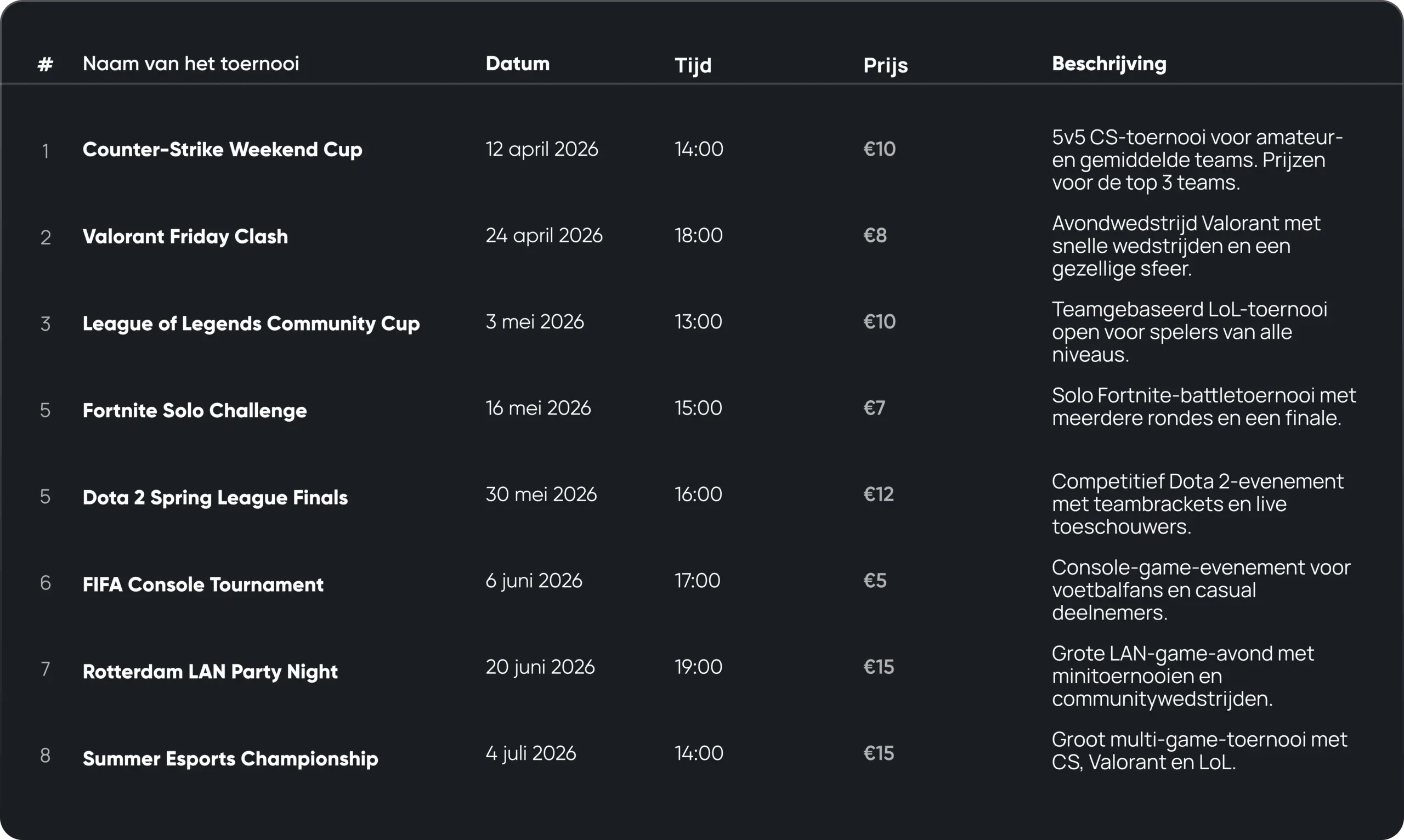Click the 12 april 2026 date cell
This screenshot has height=840, width=1404.
[x=542, y=149]
